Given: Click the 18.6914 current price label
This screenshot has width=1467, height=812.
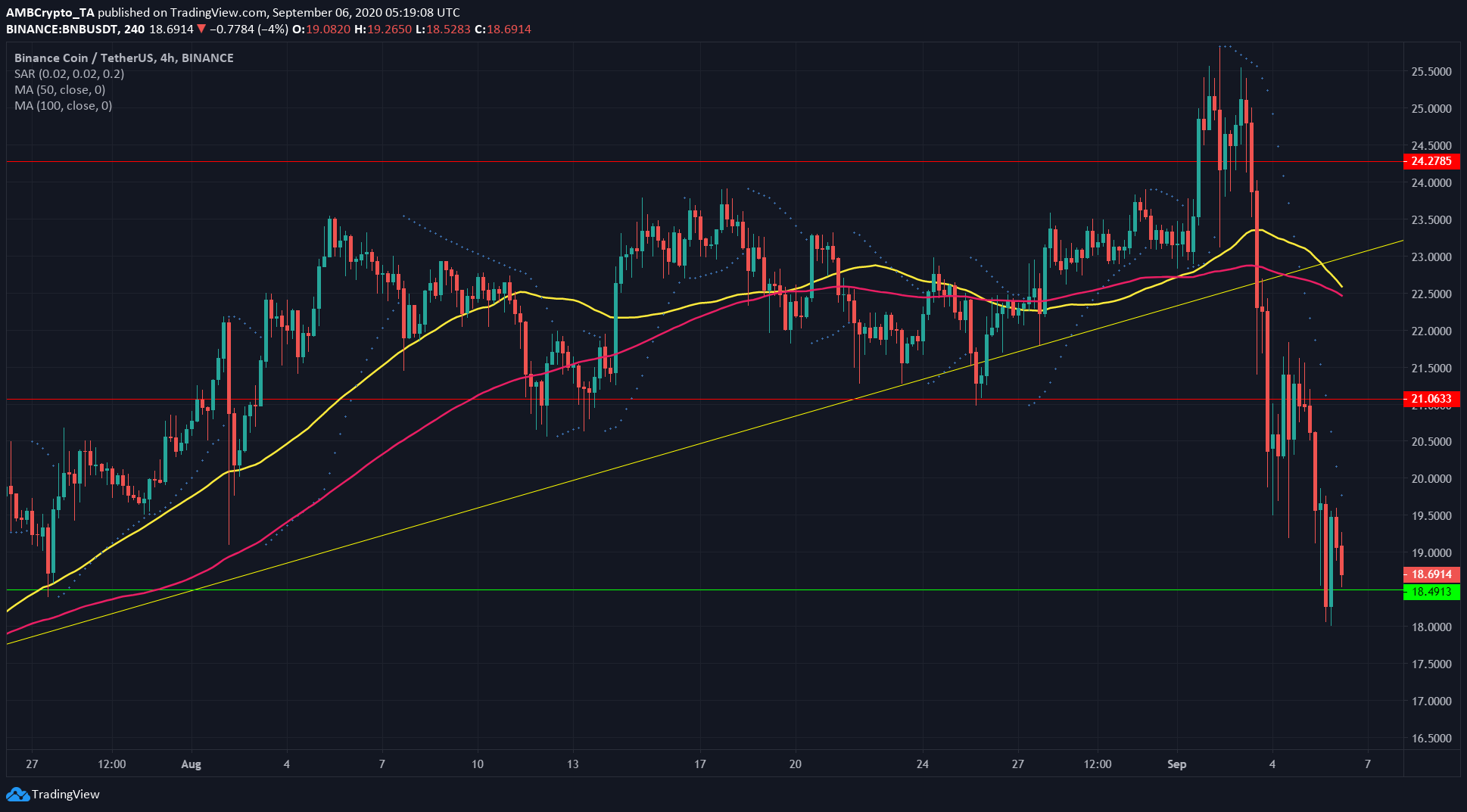Looking at the screenshot, I should [1431, 574].
